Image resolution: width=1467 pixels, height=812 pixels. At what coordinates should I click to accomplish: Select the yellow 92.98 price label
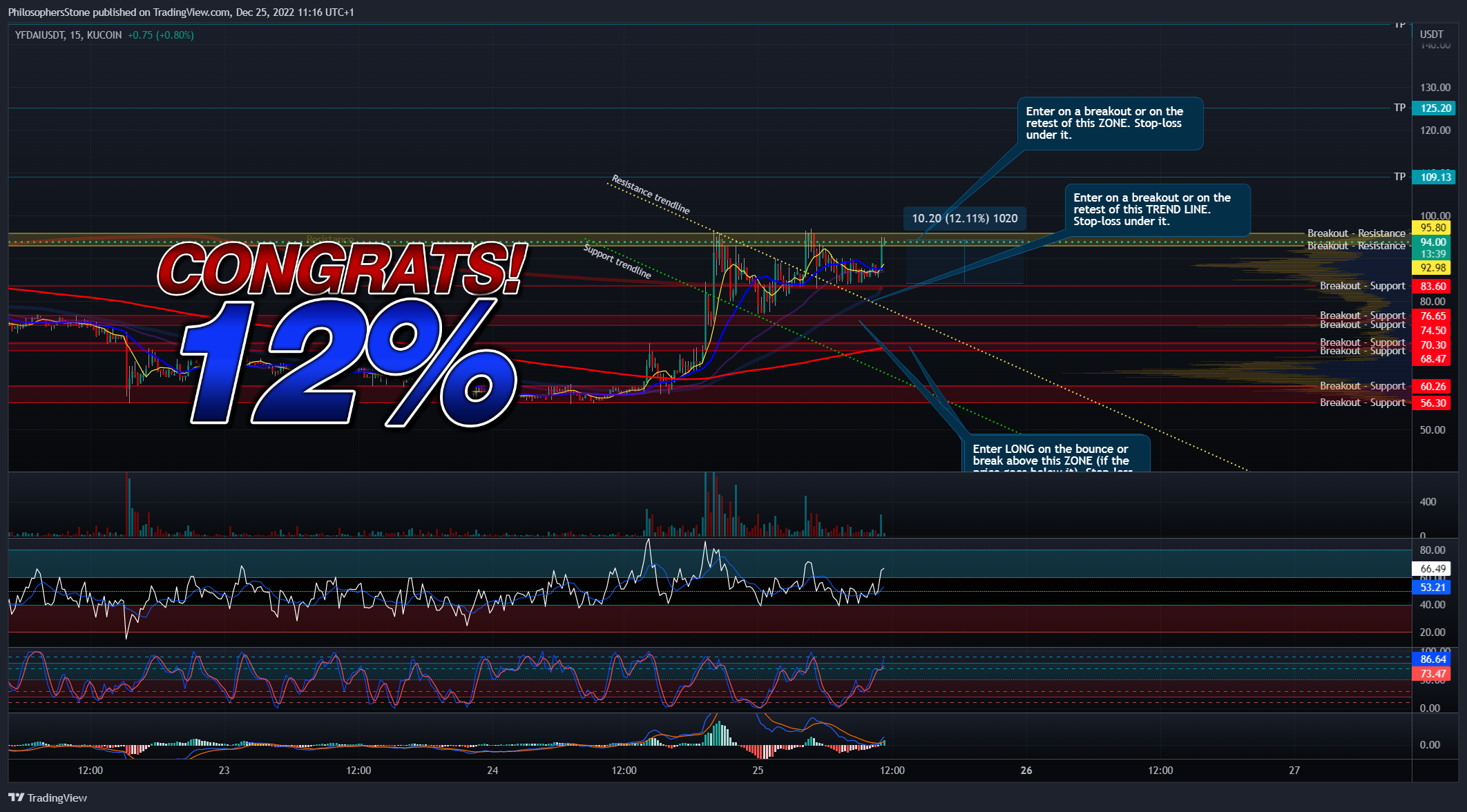click(1432, 268)
